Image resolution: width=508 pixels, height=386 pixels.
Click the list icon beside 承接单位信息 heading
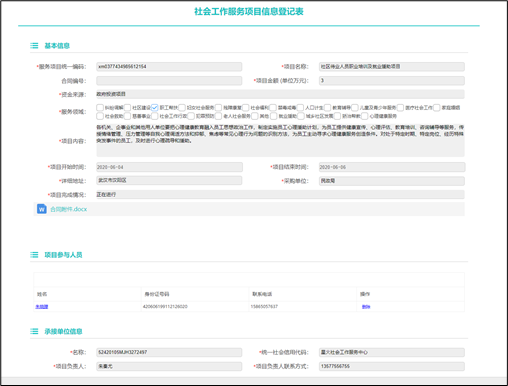34,331
